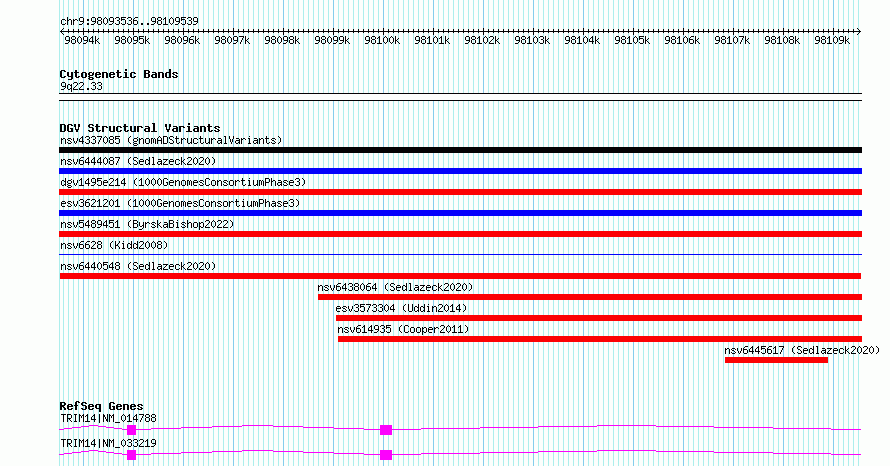
Task: Click the thin blue nsv6628 Kidd2008 line
Action: click(460, 255)
